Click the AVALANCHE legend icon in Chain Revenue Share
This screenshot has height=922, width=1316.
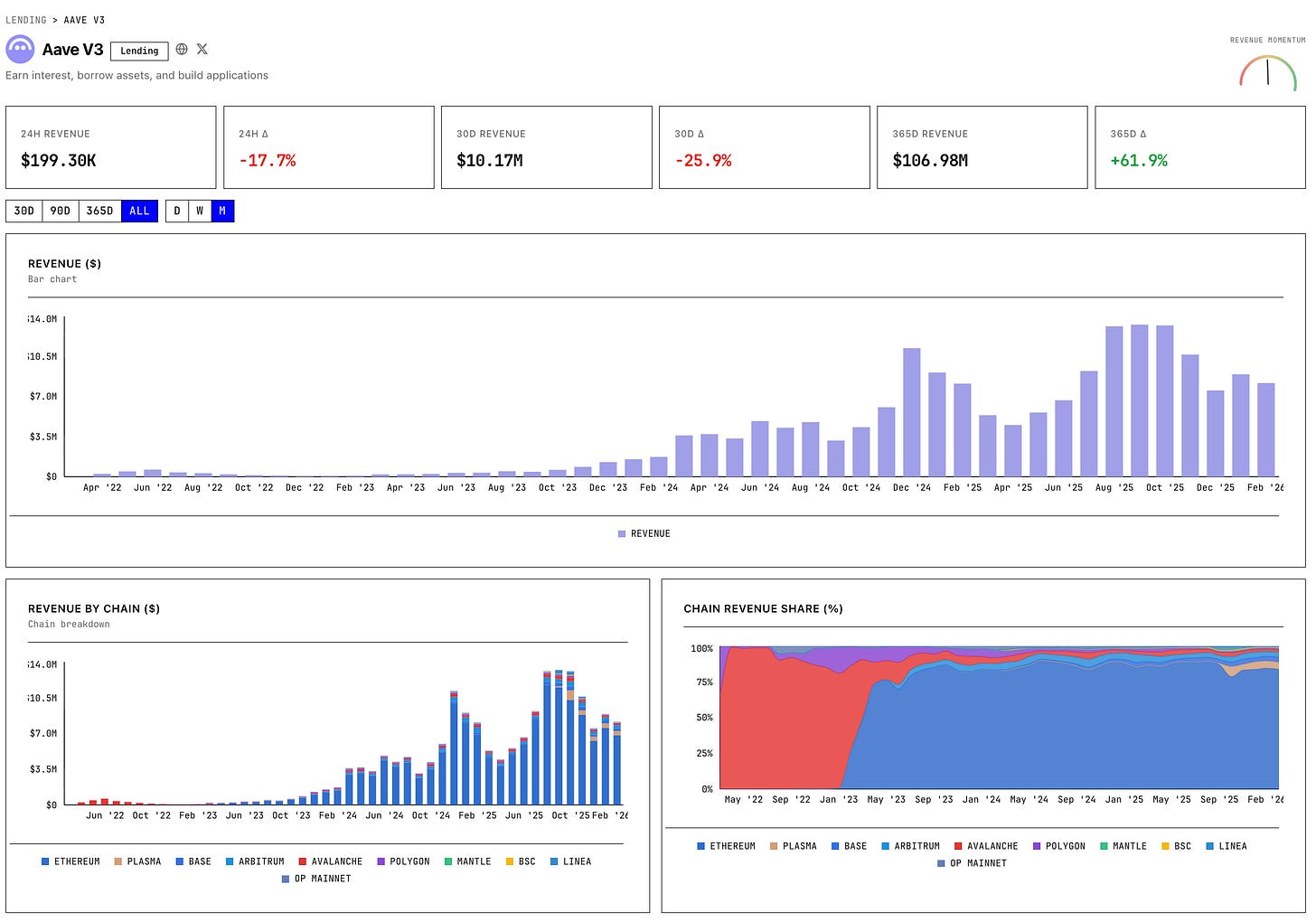(x=958, y=847)
